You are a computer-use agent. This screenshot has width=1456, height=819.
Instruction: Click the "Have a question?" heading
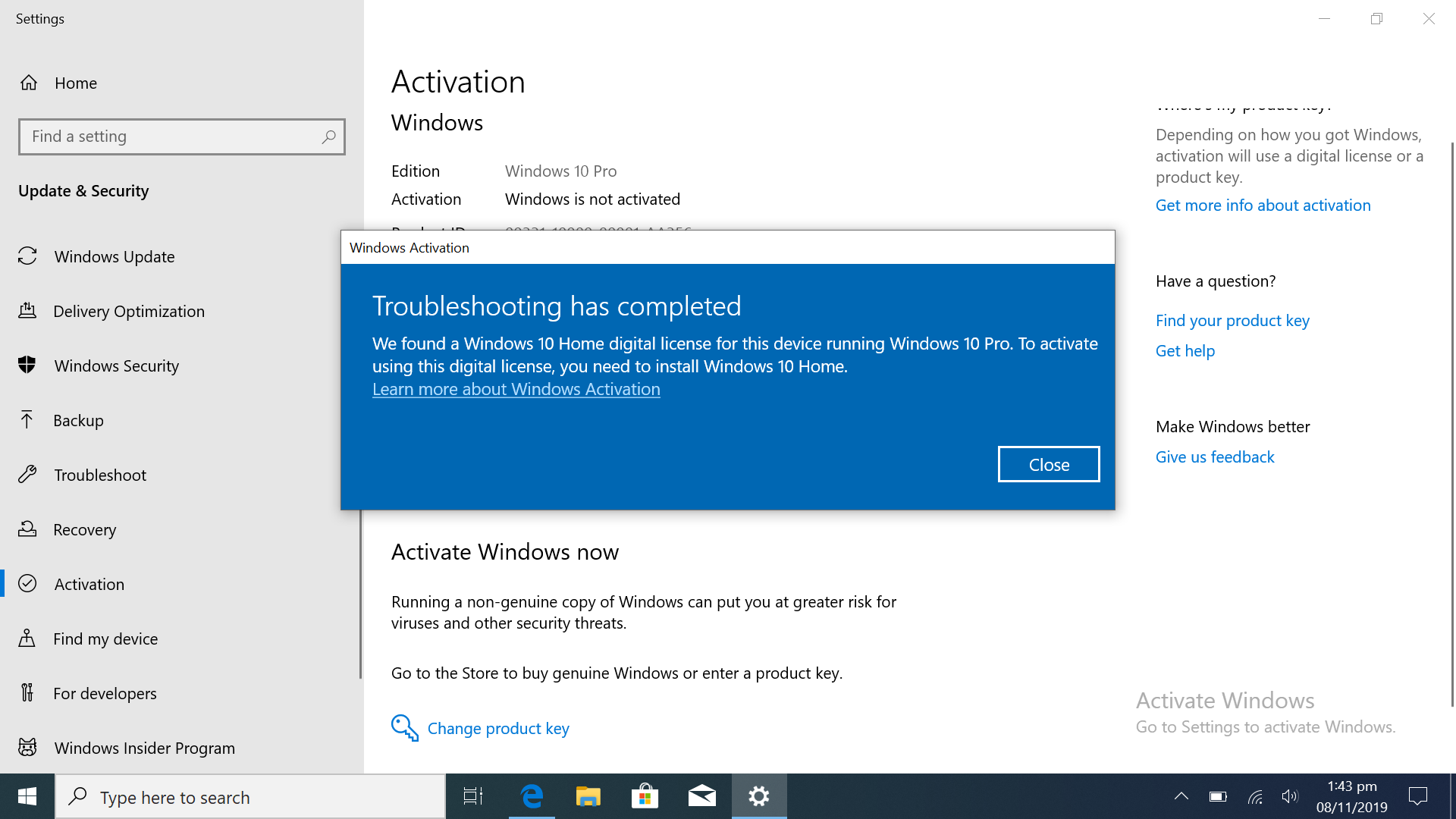[1216, 281]
